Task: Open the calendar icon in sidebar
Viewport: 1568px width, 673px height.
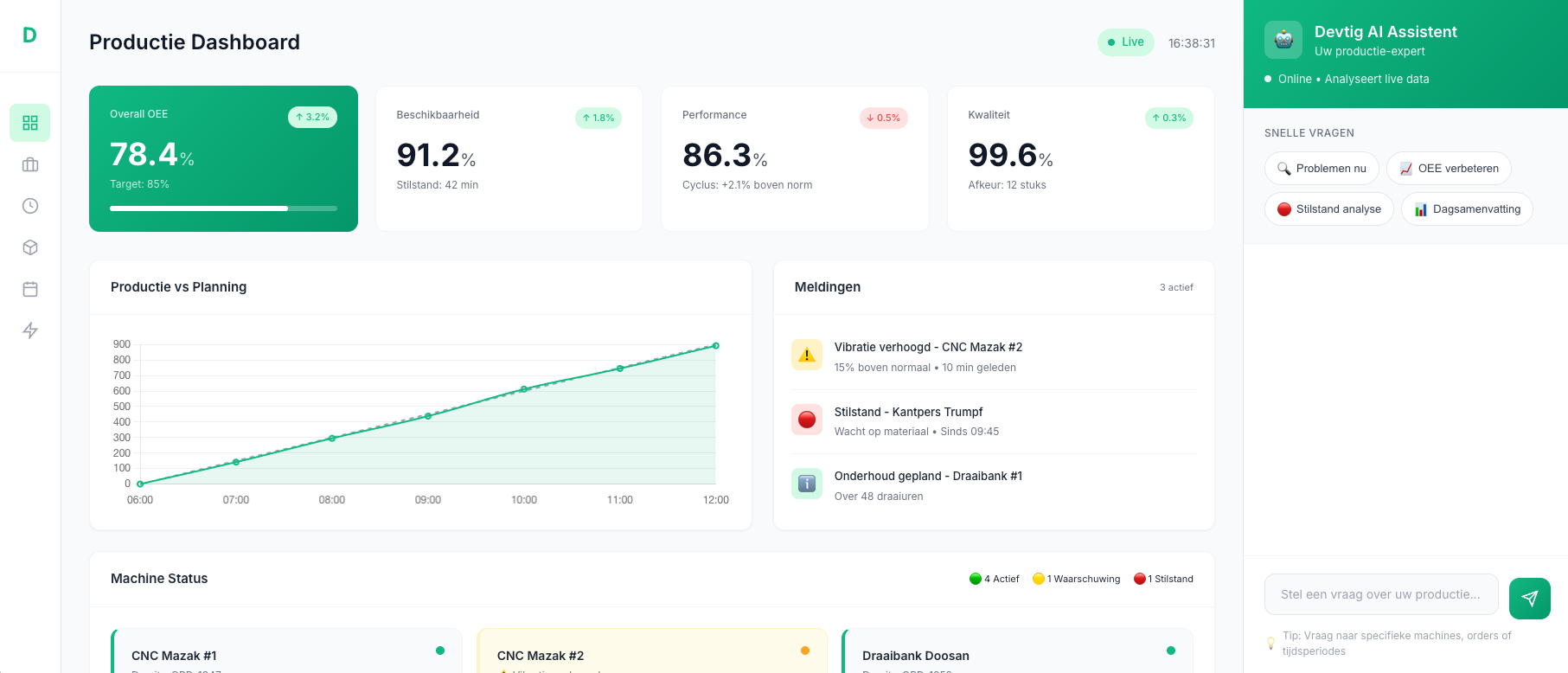Action: click(30, 289)
